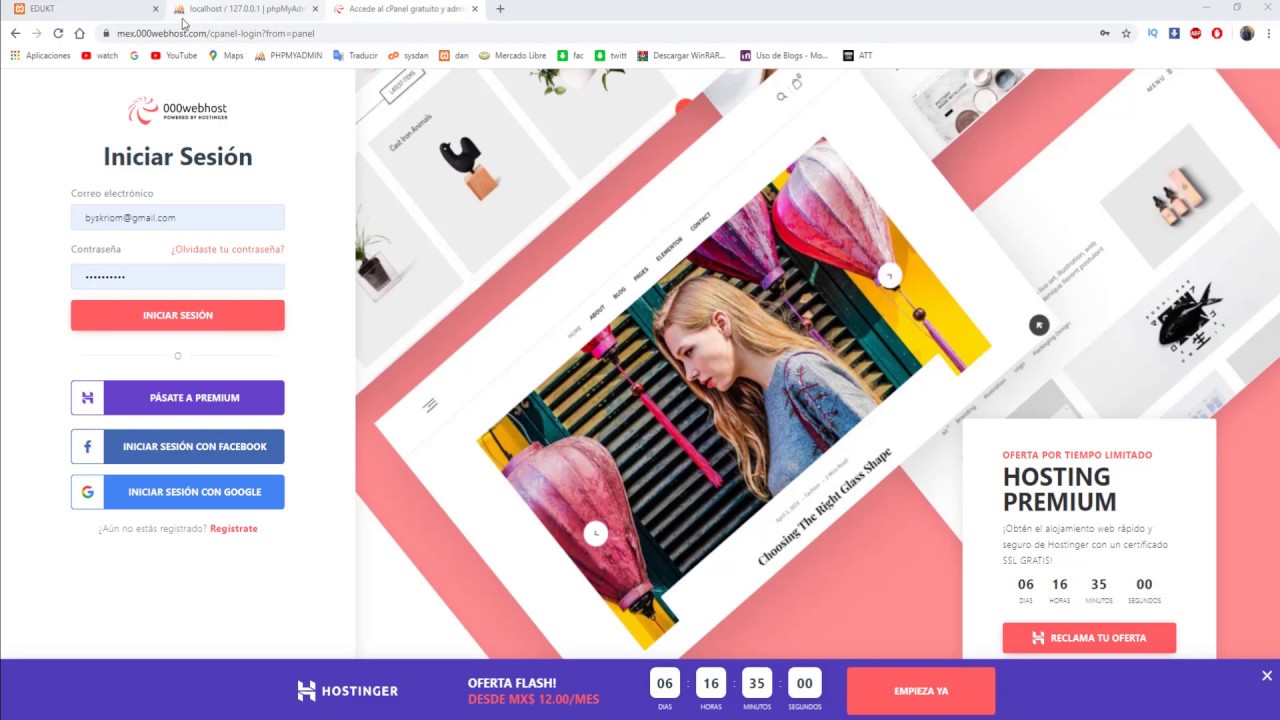This screenshot has width=1280, height=720.
Task: Open the dan bookmark
Action: 453,56
